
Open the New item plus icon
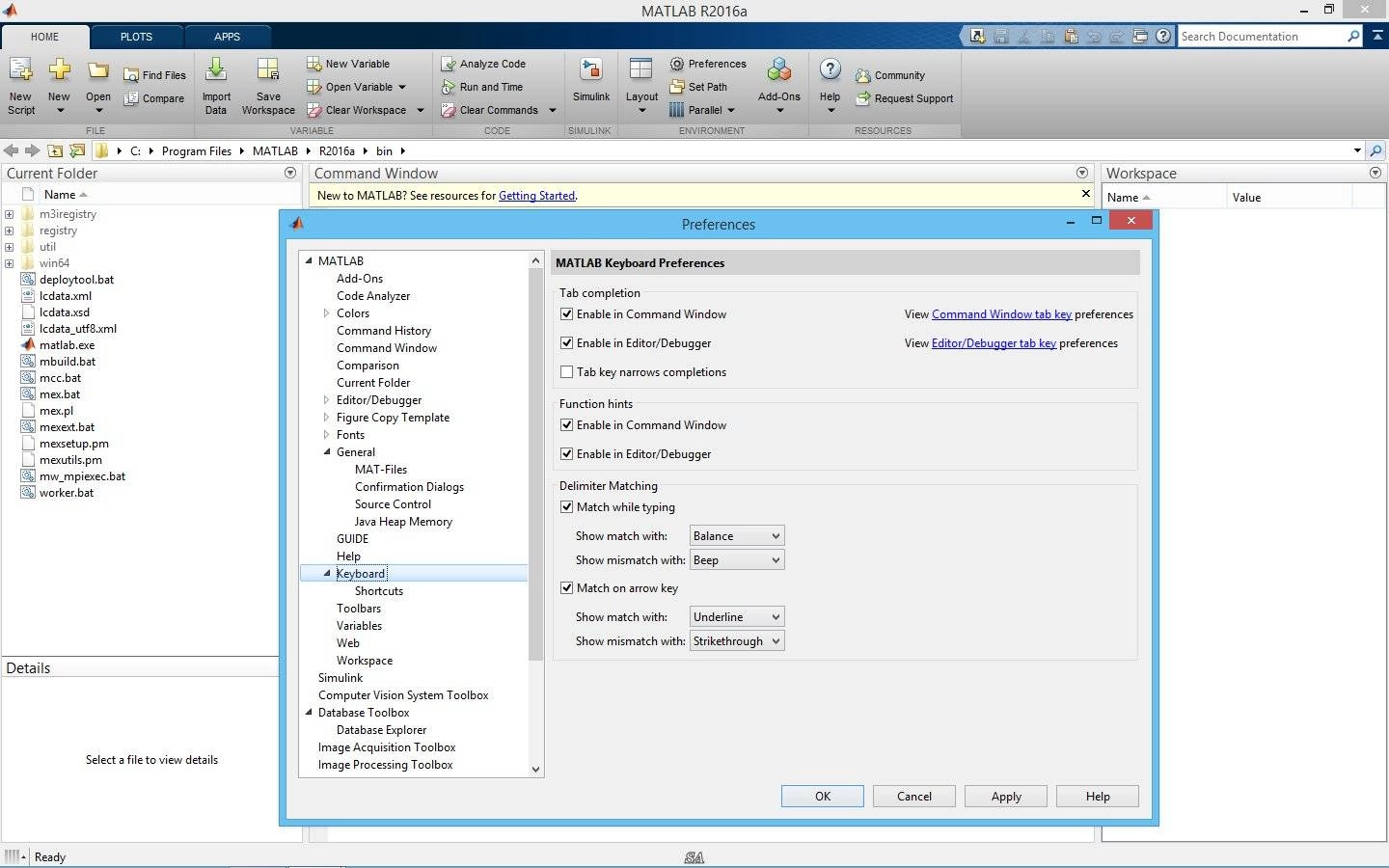pos(59,70)
